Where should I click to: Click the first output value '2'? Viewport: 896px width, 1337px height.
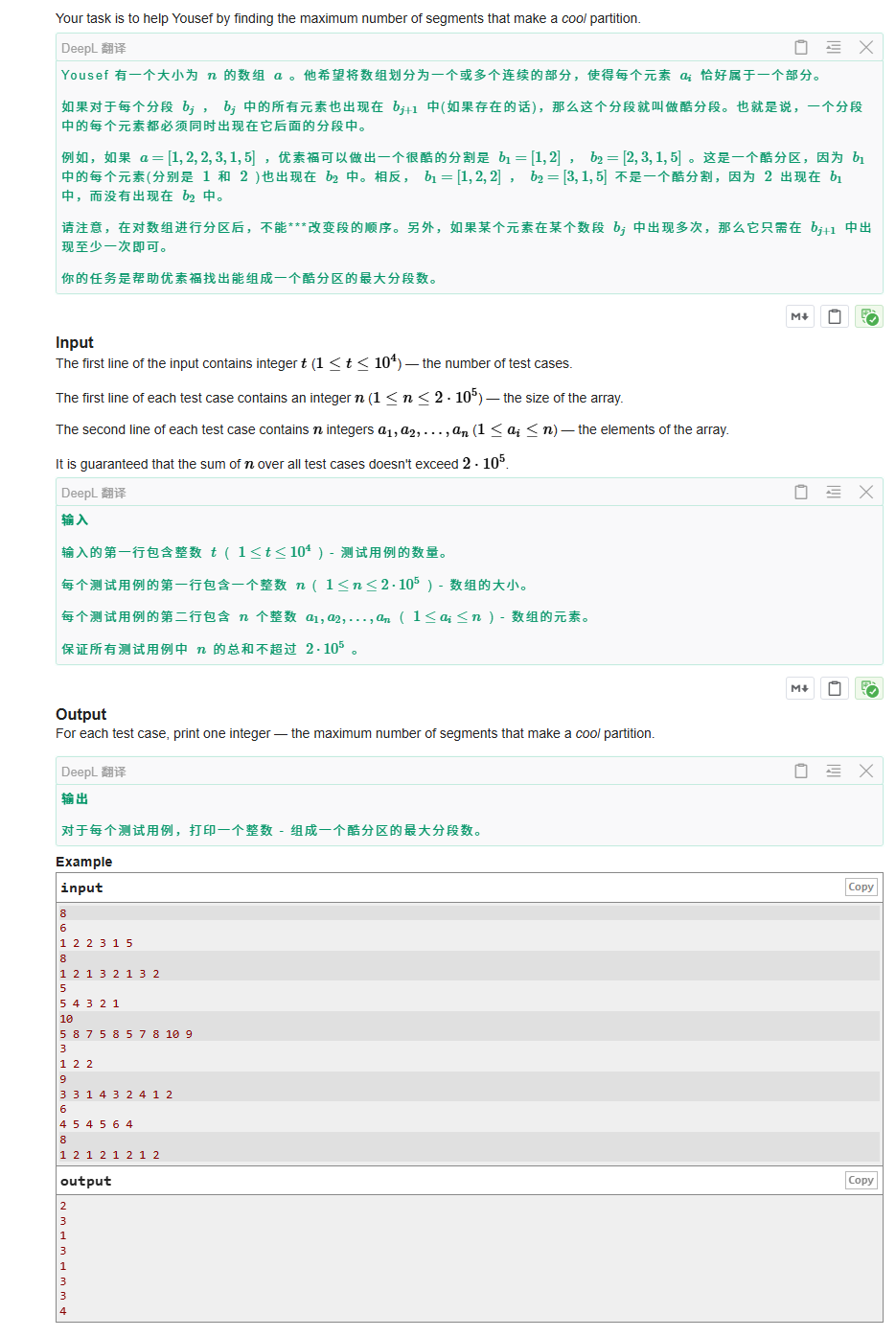[x=63, y=1206]
